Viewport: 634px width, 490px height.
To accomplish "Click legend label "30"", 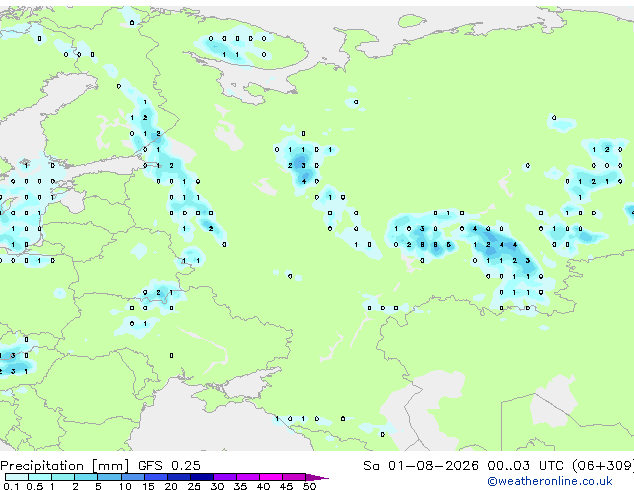I will click(x=217, y=486).
